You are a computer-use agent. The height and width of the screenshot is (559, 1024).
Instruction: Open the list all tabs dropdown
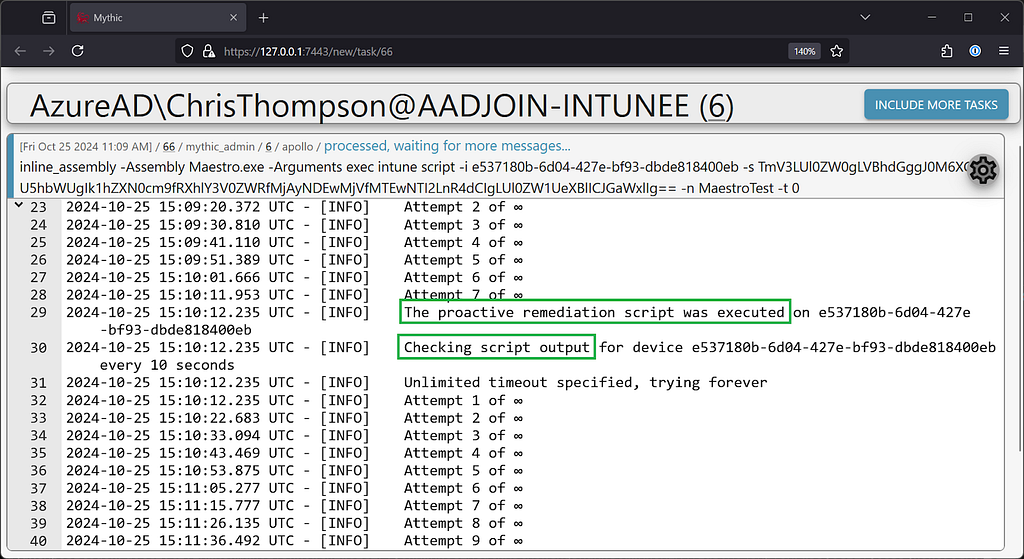pyautogui.click(x=865, y=18)
